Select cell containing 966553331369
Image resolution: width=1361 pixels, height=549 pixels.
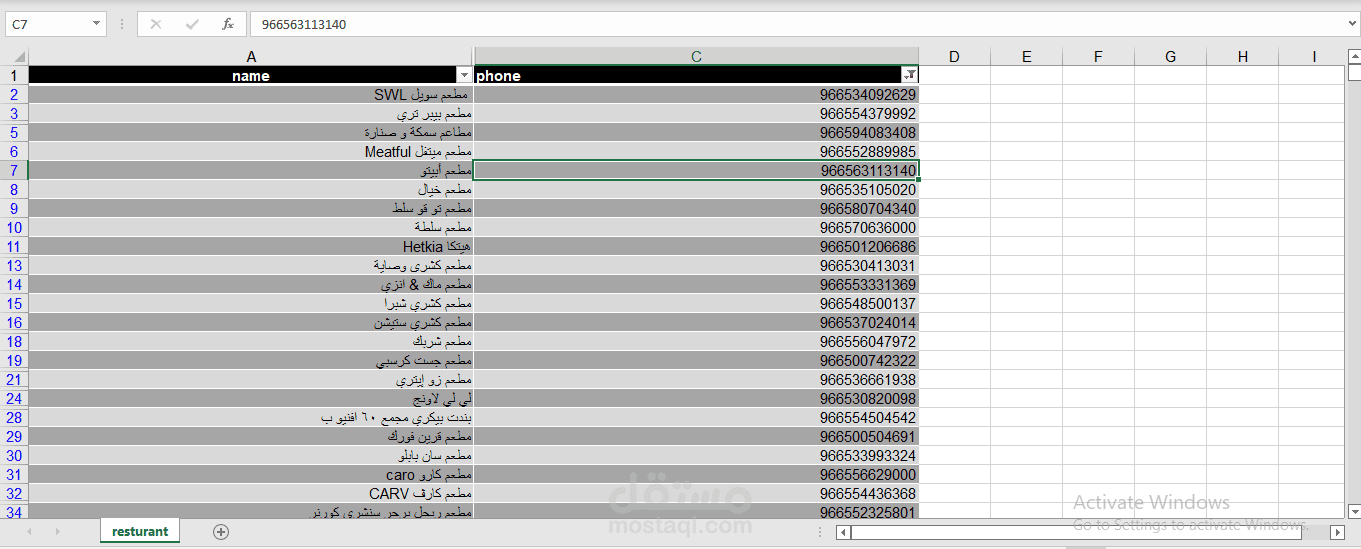click(x=696, y=285)
